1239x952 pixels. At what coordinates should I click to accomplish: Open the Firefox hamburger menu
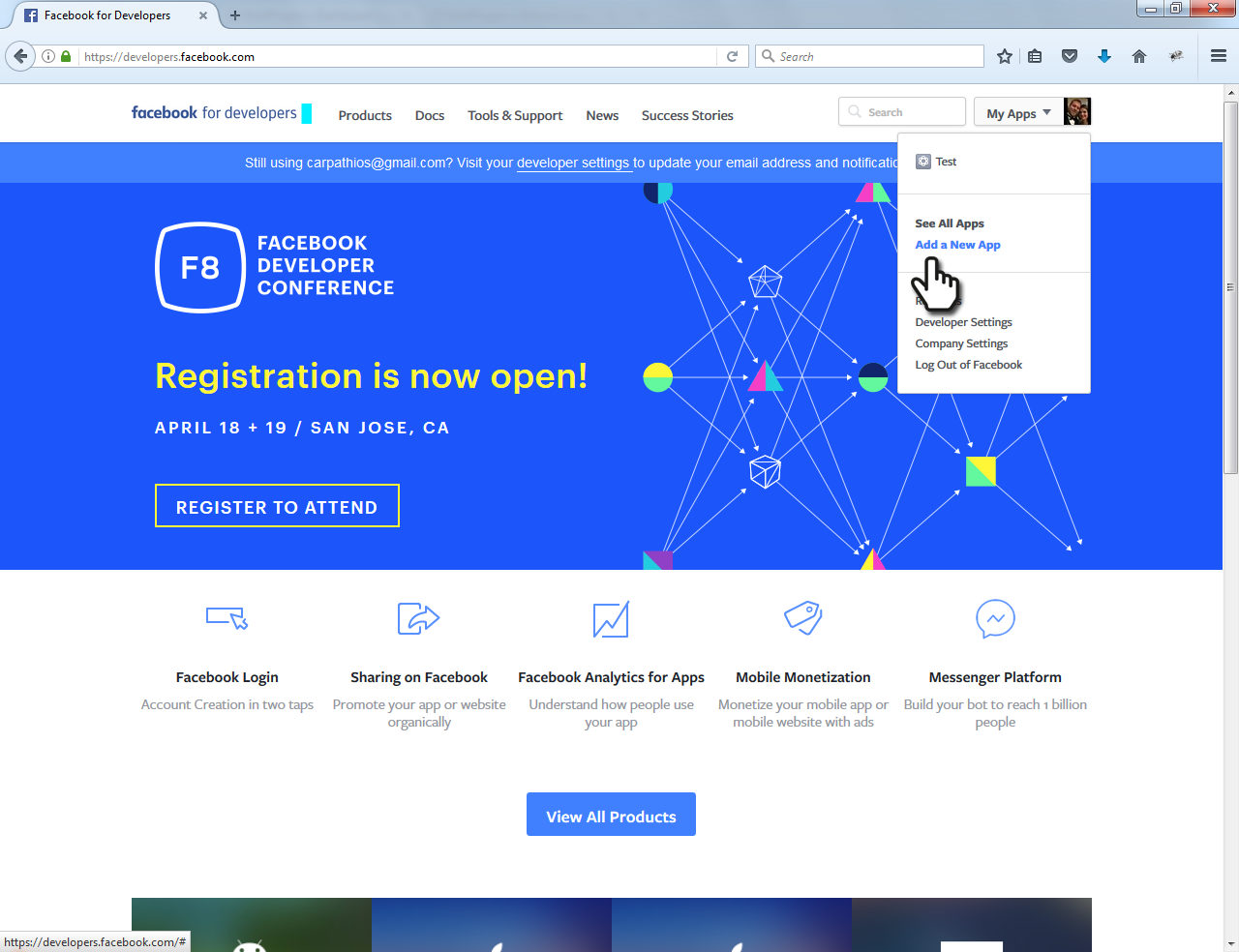pos(1219,56)
